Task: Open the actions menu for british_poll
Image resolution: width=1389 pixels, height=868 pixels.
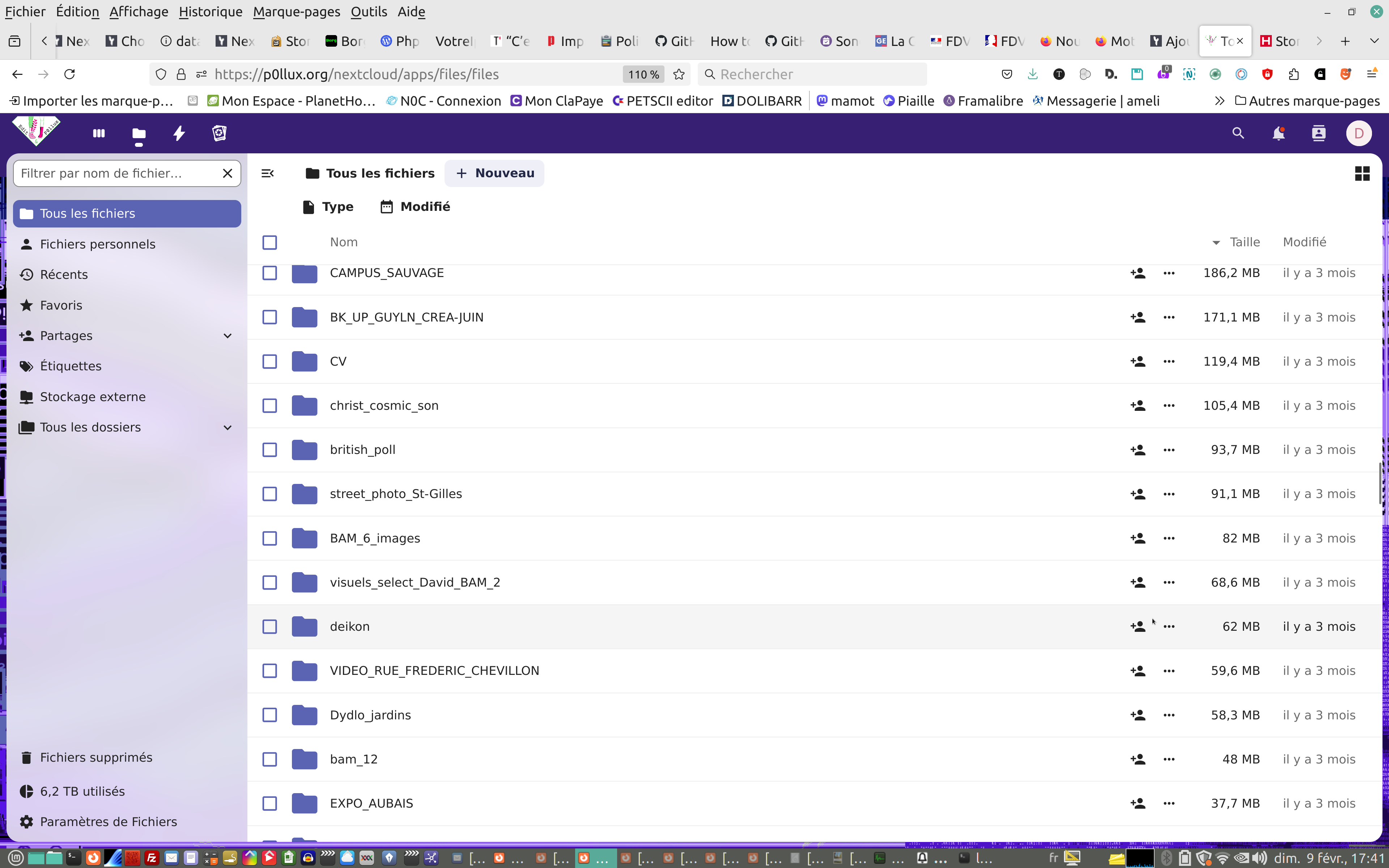Action: click(x=1169, y=450)
